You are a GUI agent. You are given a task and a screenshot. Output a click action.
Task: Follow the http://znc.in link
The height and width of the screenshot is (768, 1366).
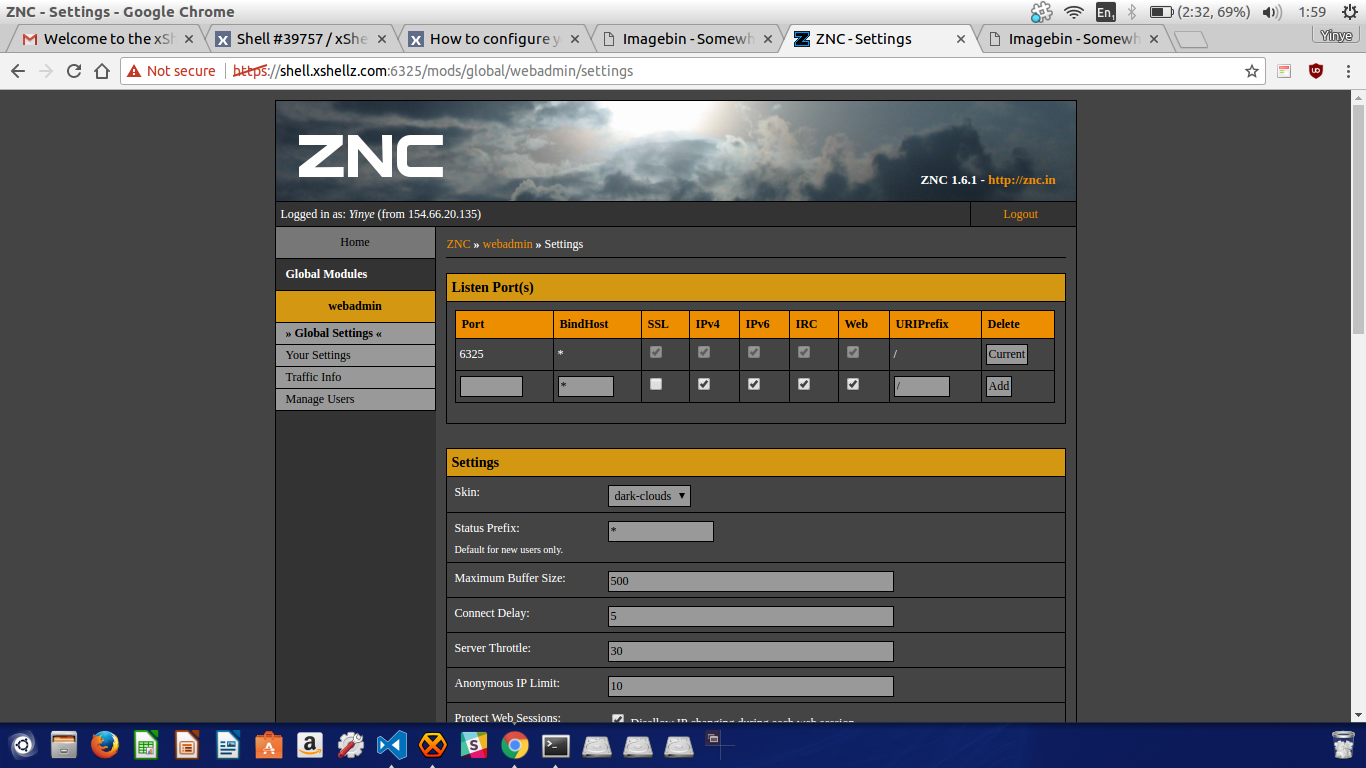(x=1022, y=180)
